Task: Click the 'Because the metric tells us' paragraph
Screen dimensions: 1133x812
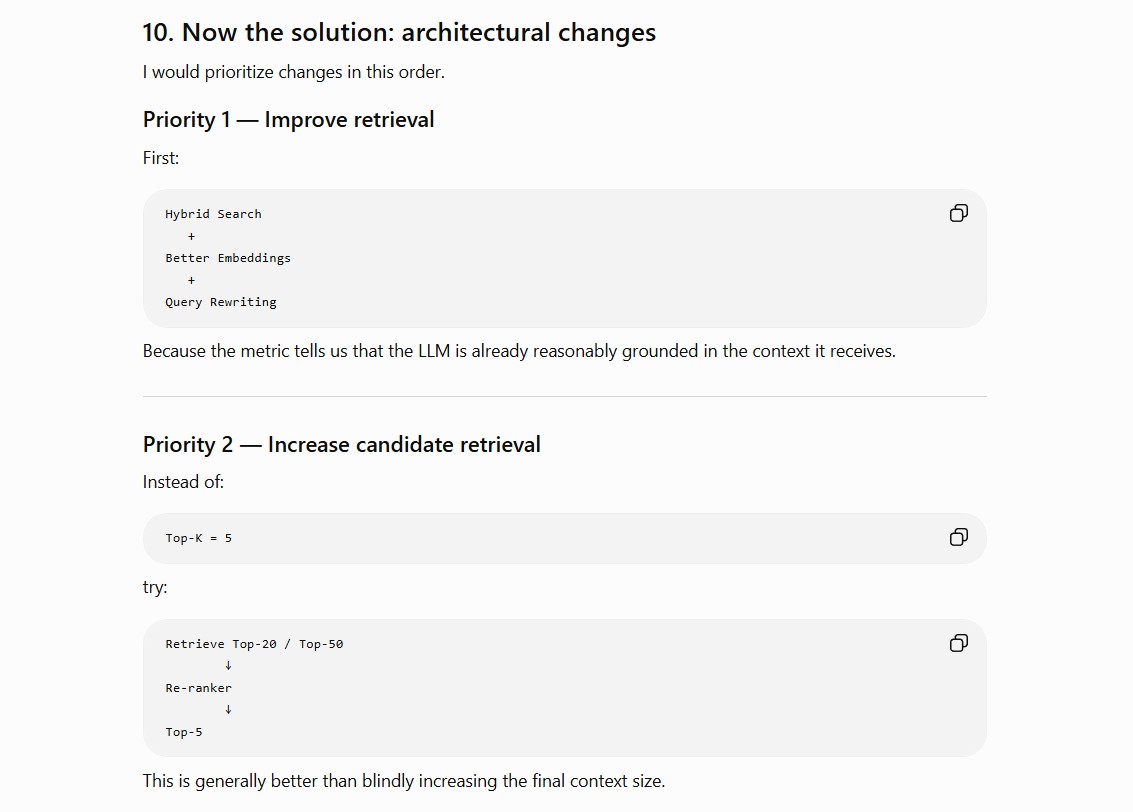Action: (519, 351)
